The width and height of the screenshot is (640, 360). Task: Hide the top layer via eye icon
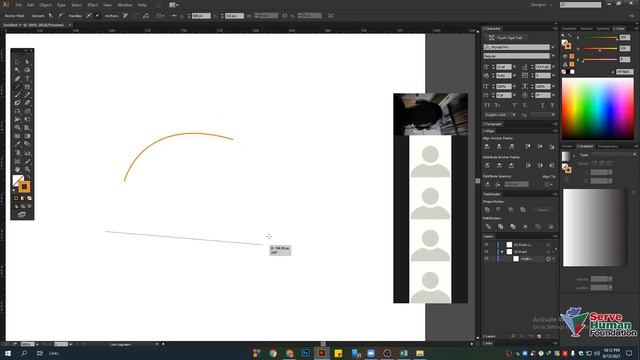(x=486, y=244)
